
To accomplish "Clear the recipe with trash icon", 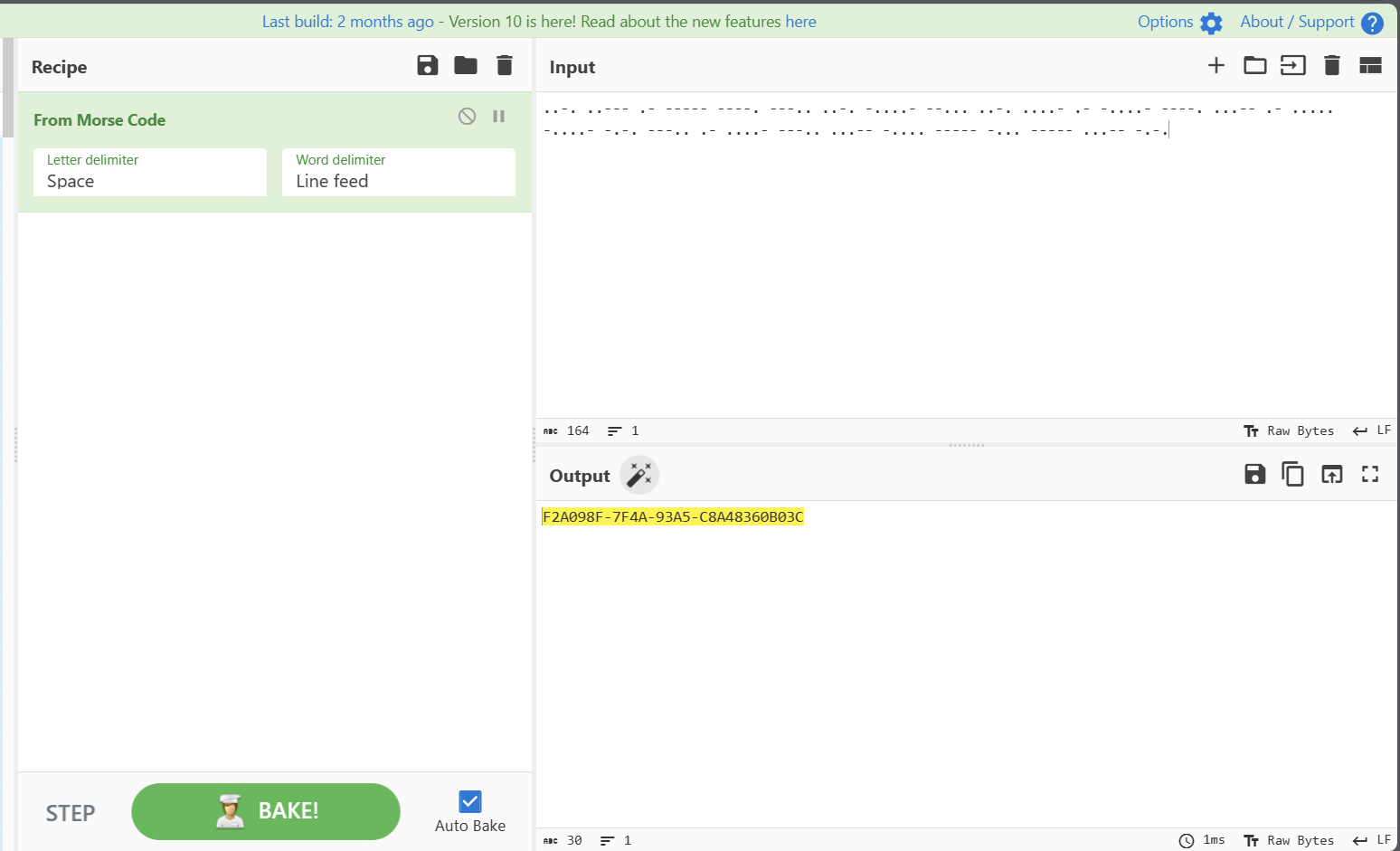I will (505, 65).
